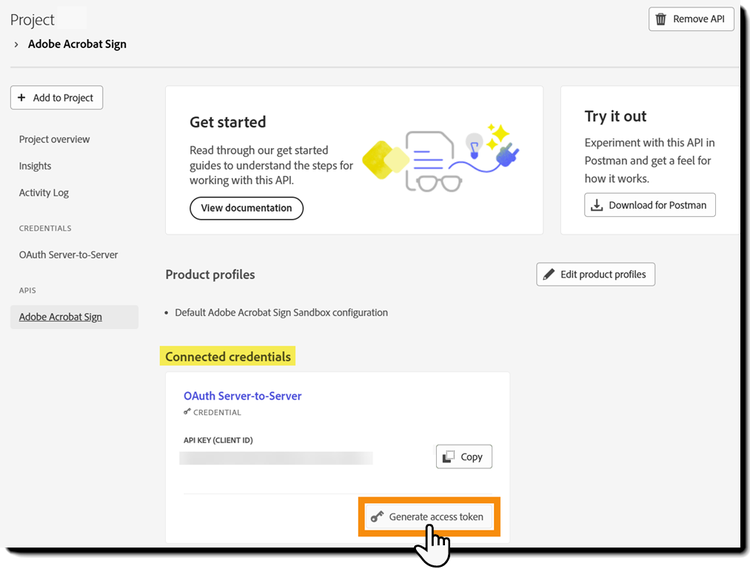Click the Adobe Acrobat Sign title
The width and height of the screenshot is (750, 569).
point(77,44)
